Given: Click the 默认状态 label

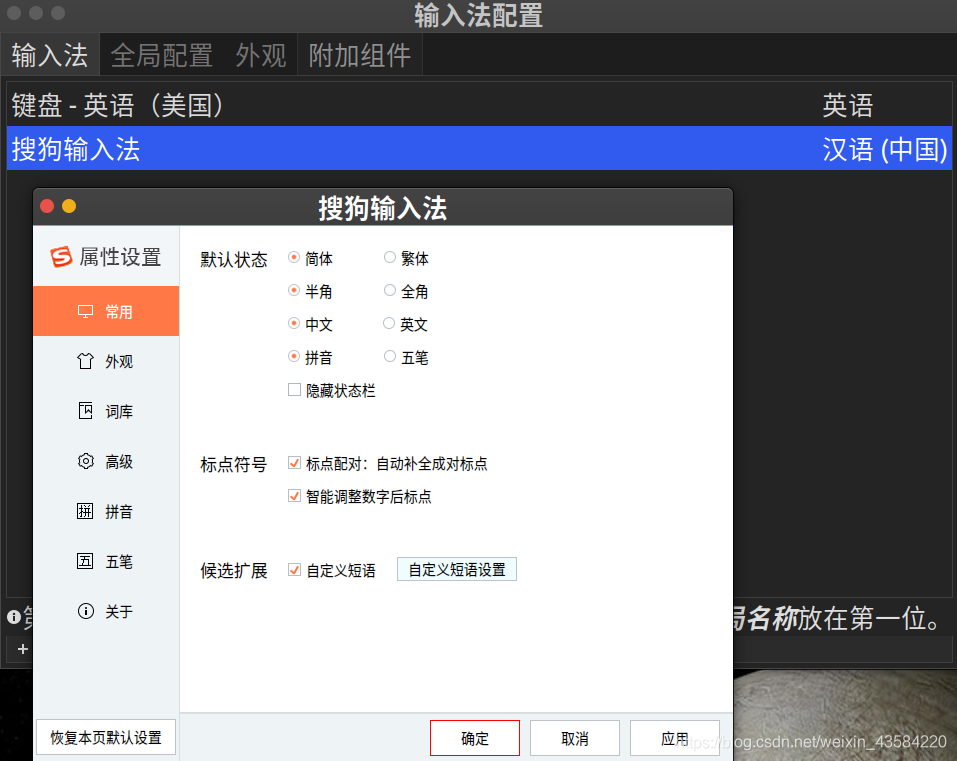Looking at the screenshot, I should coord(234,259).
